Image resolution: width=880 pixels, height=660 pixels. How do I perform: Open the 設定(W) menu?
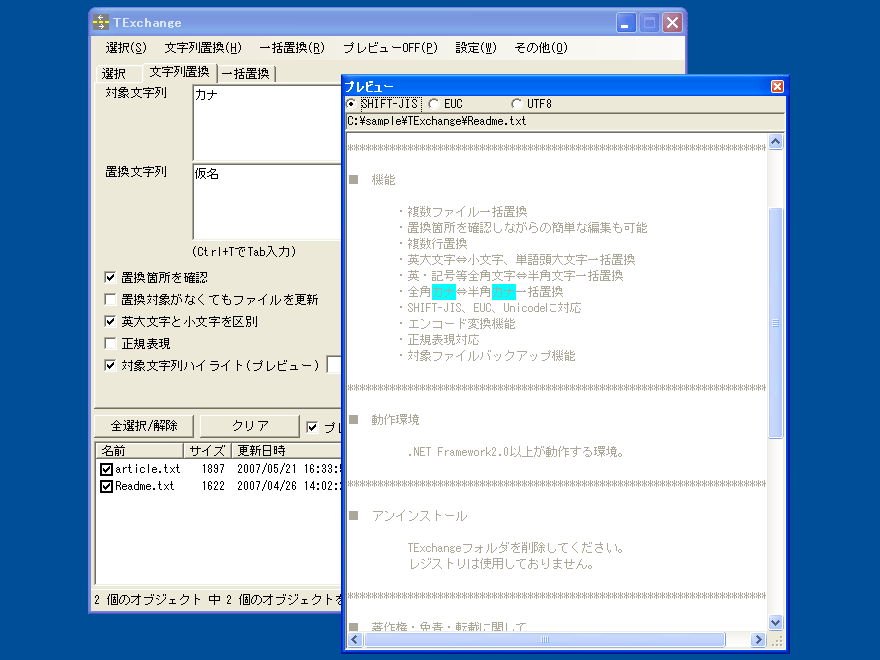click(x=476, y=48)
